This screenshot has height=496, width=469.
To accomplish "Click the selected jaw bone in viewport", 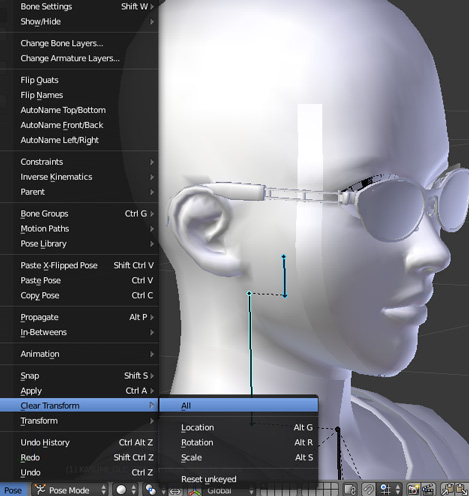I will (284, 276).
